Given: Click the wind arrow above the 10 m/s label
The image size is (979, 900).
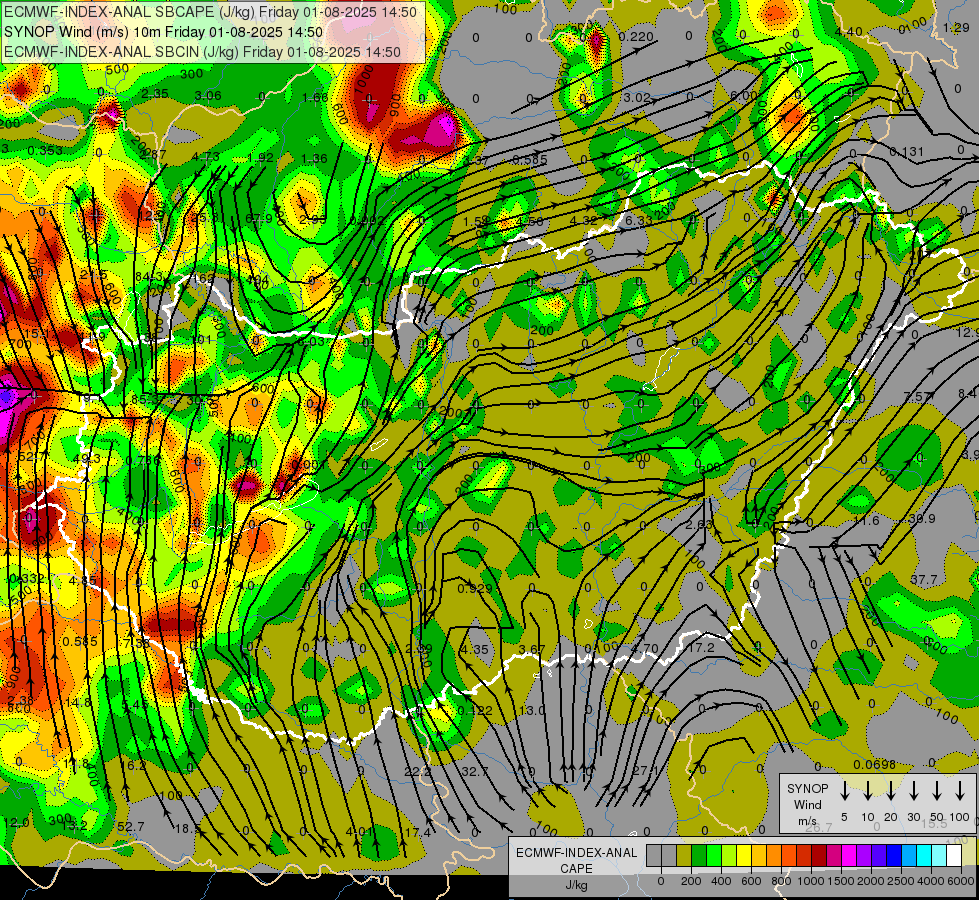Looking at the screenshot, I should tap(867, 791).
